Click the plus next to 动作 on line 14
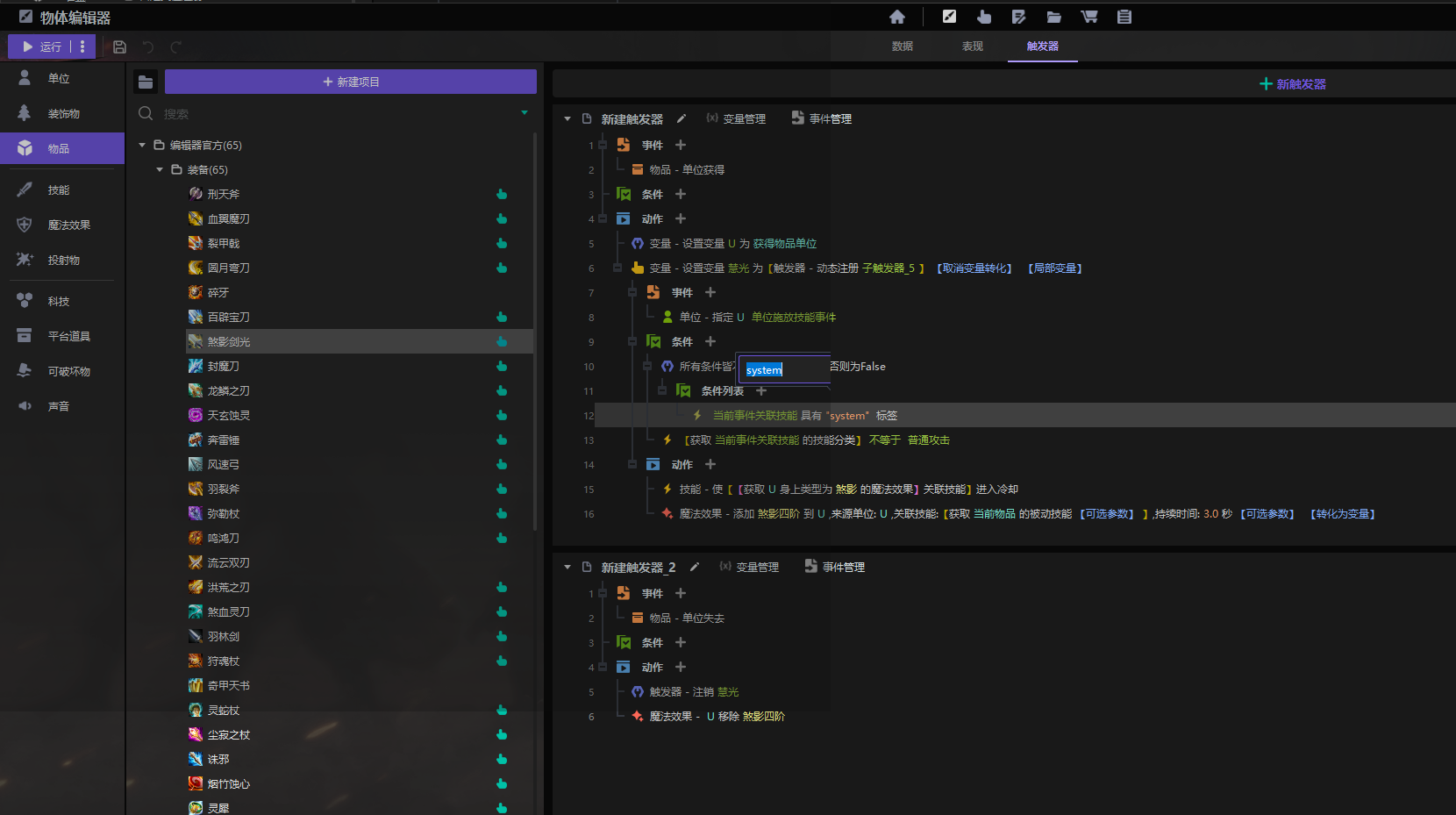The width and height of the screenshot is (1456, 815). coord(710,464)
